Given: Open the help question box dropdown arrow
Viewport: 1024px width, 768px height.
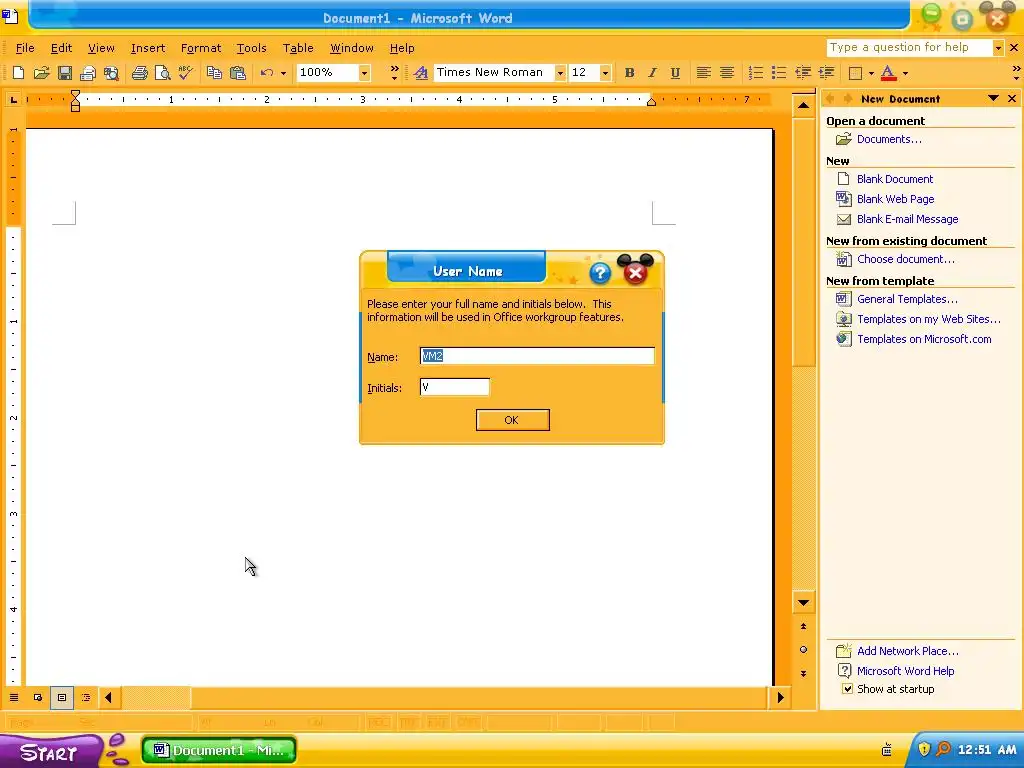Looking at the screenshot, I should pyautogui.click(x=998, y=48).
